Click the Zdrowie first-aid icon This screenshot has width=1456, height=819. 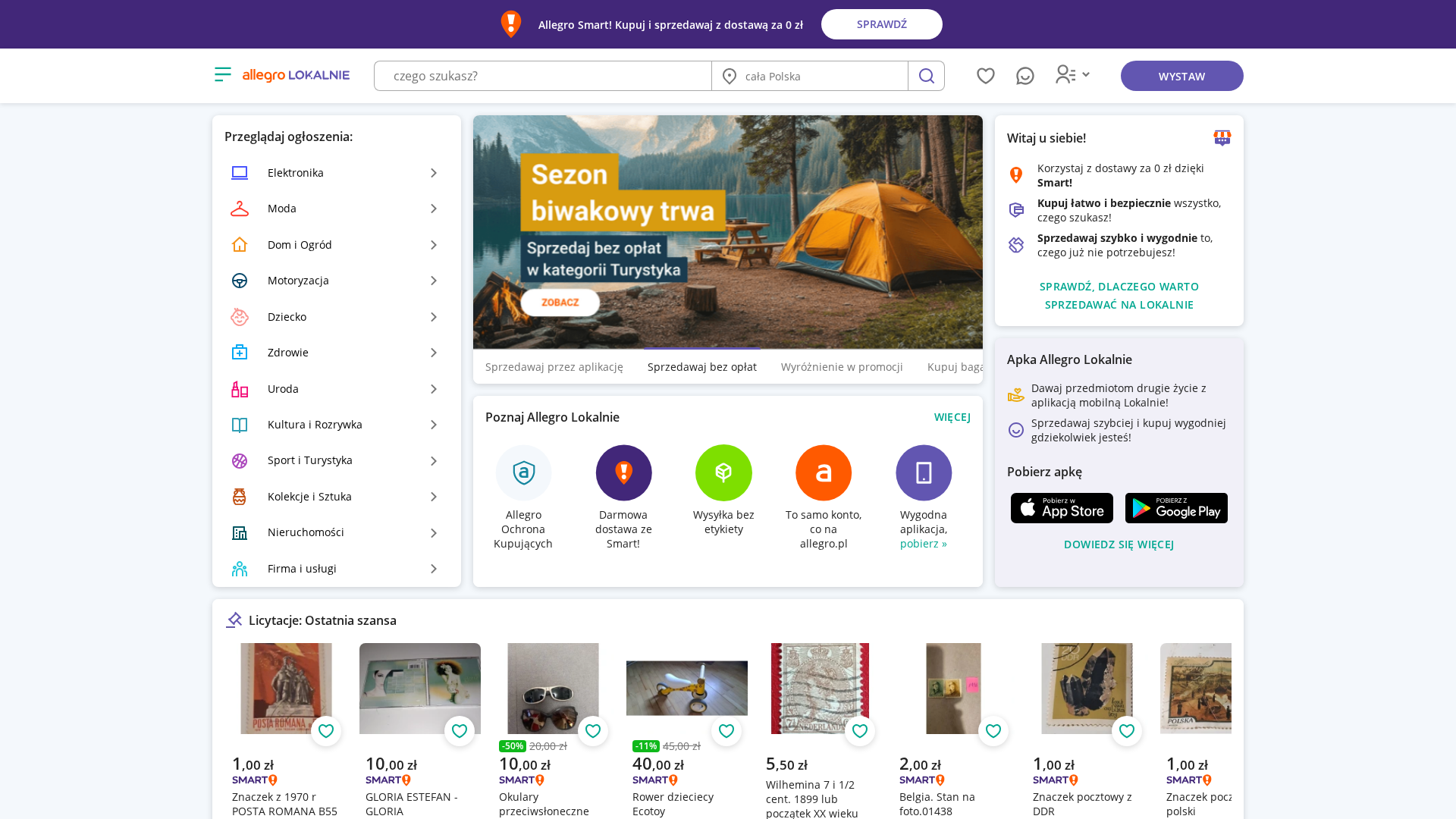click(x=240, y=353)
